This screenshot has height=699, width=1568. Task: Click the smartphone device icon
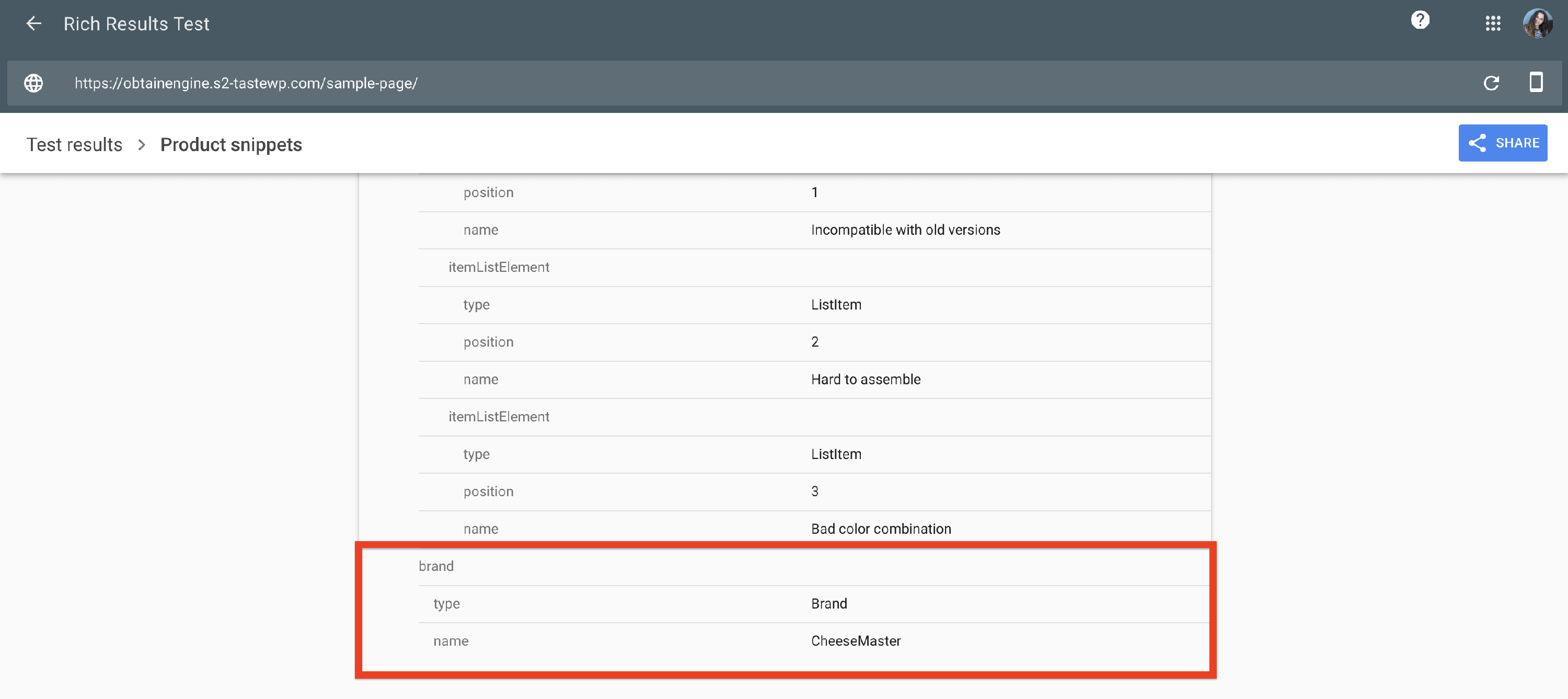[1536, 82]
